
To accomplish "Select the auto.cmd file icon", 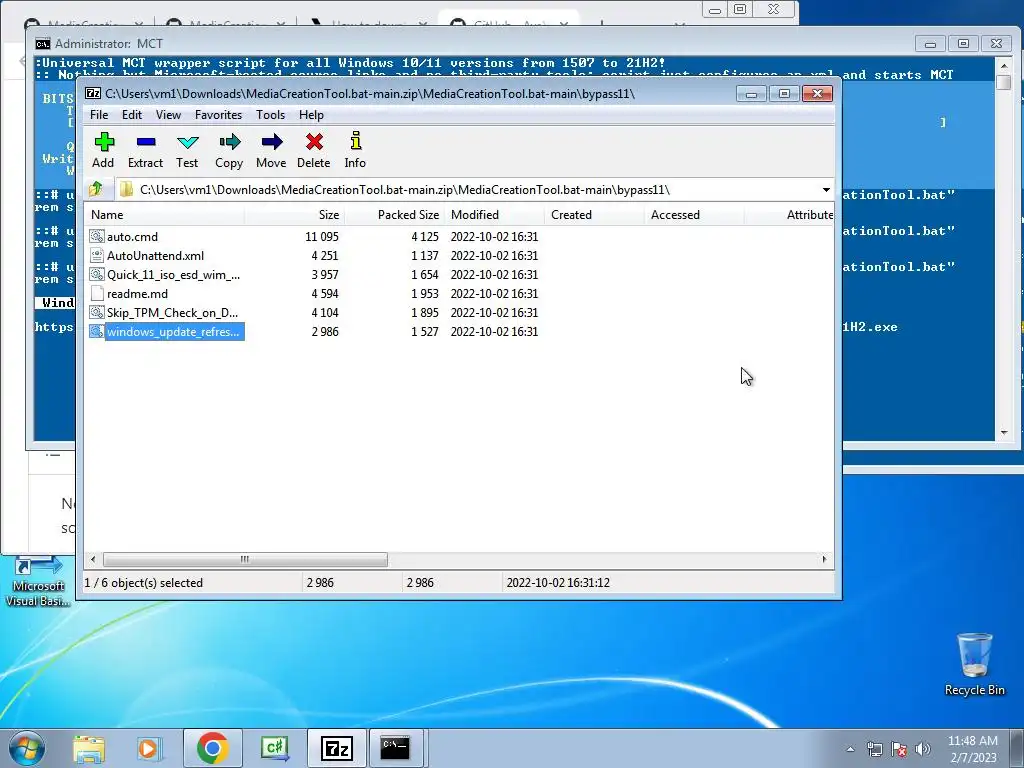I will point(97,236).
